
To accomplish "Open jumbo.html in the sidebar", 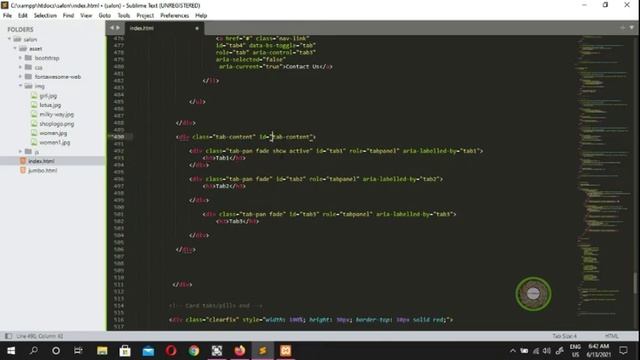I will click(42, 170).
